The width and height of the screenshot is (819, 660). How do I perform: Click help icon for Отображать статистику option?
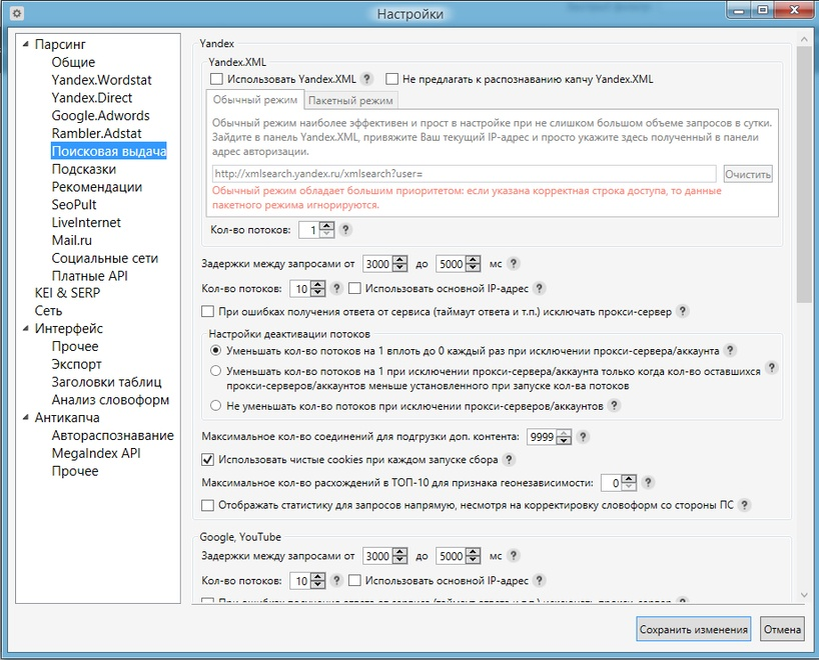coord(745,505)
